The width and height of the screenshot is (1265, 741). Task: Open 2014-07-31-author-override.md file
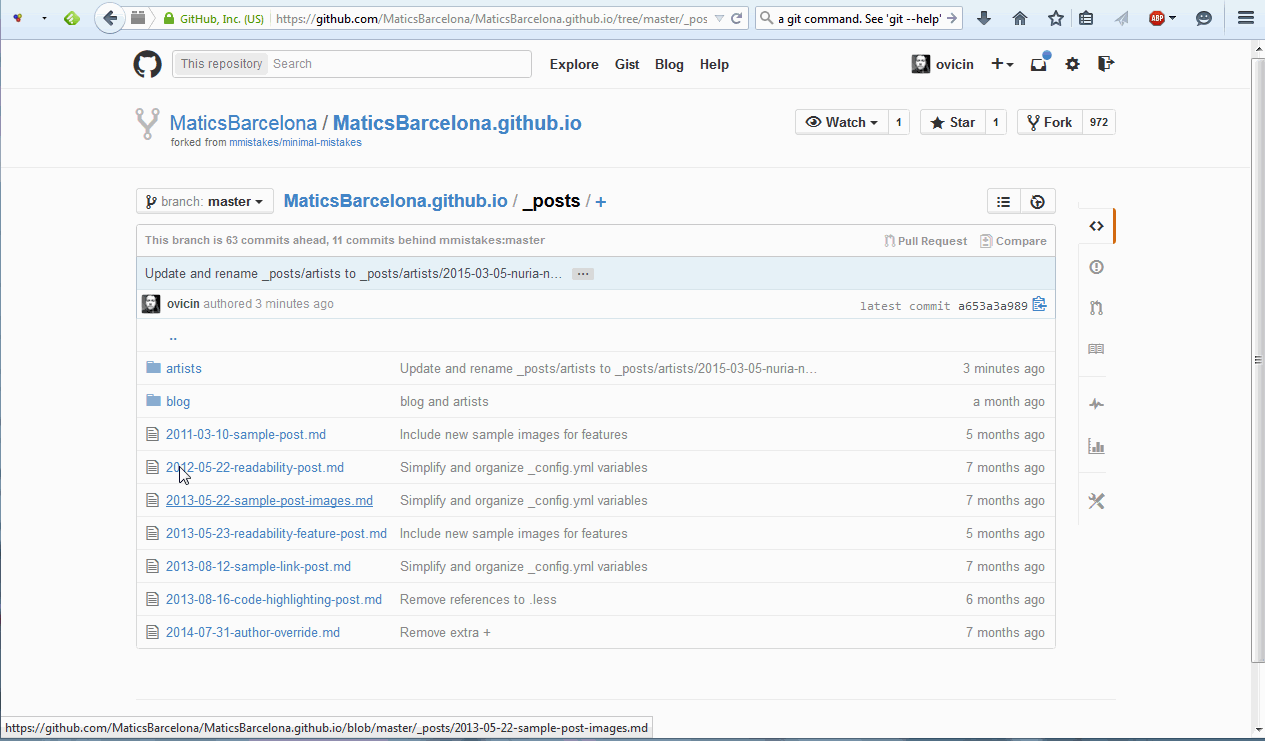point(253,633)
